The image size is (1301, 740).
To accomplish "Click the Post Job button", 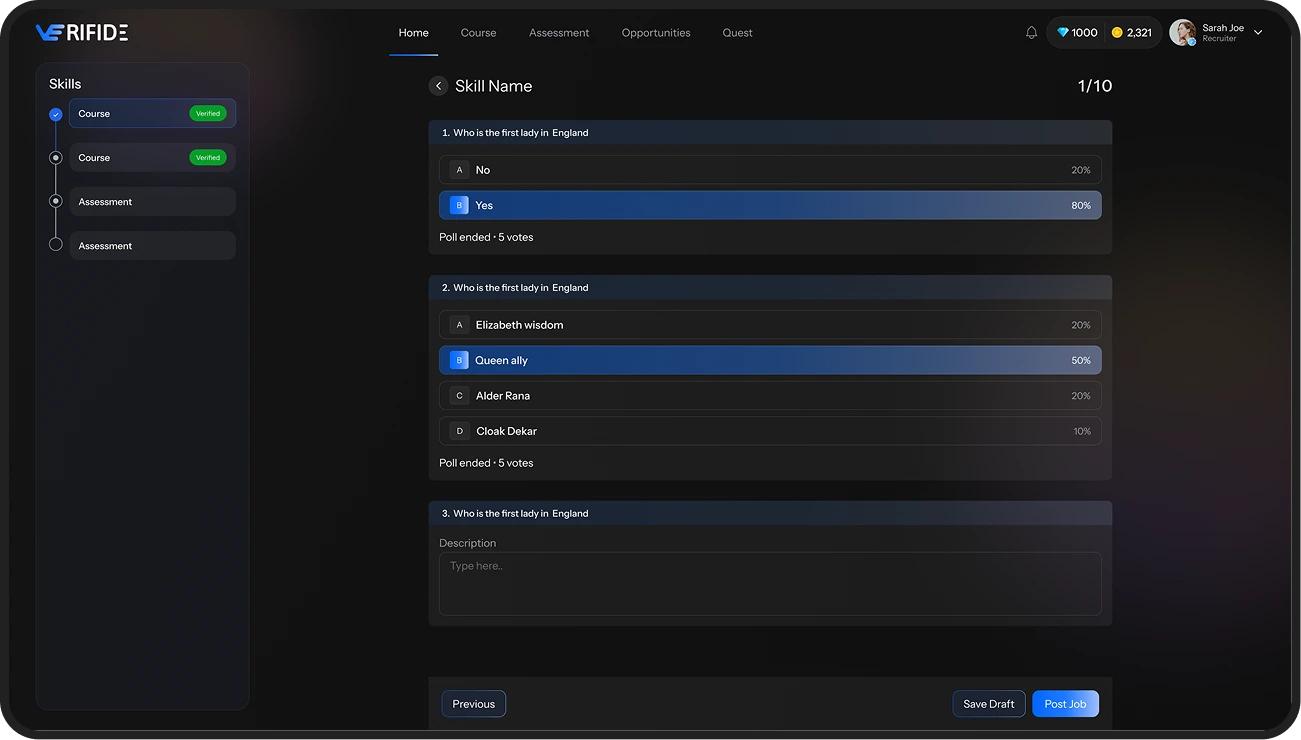I will pos(1065,704).
